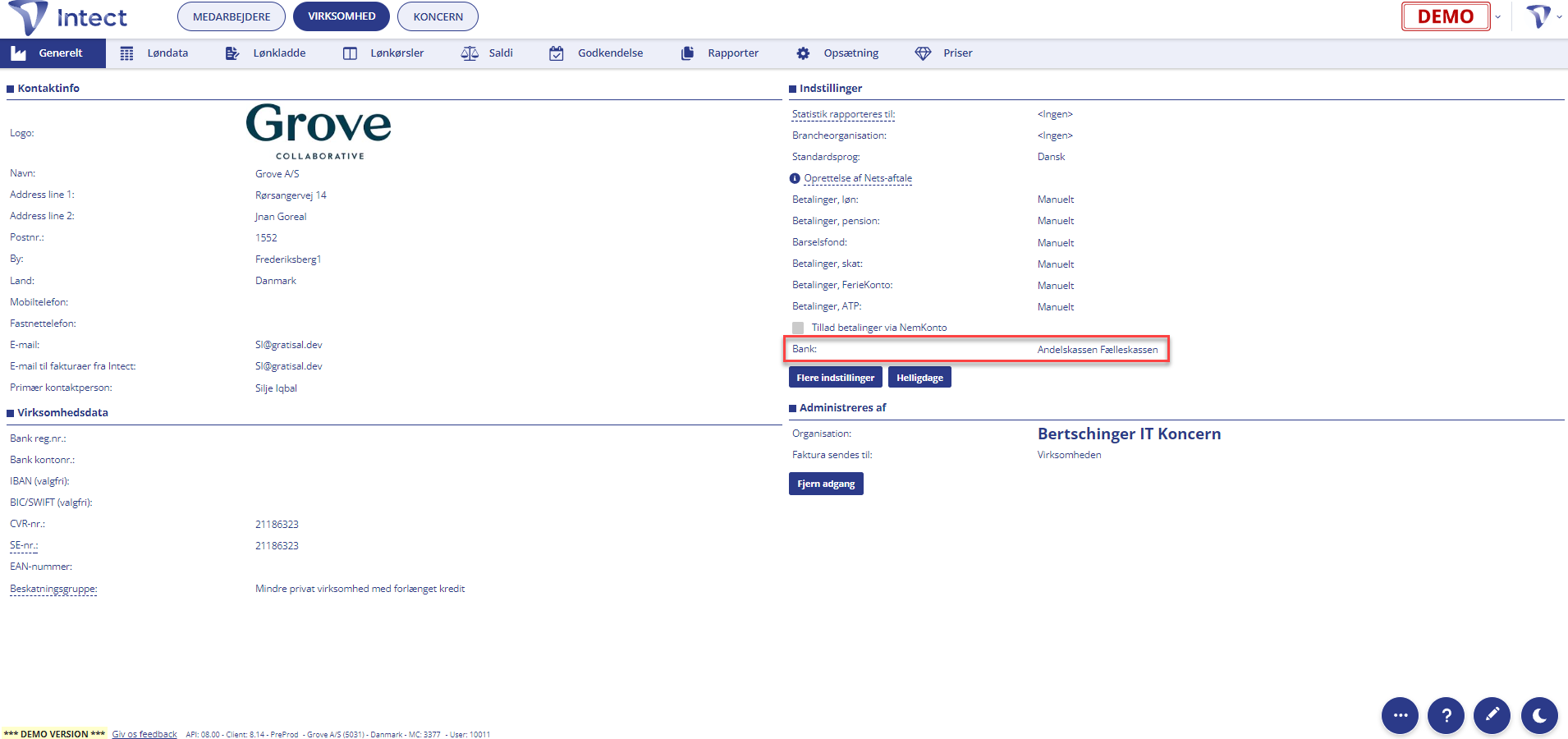Open the Oprettelse af Nets-aftale link
Viewport: 1568px width, 739px height.
click(858, 178)
